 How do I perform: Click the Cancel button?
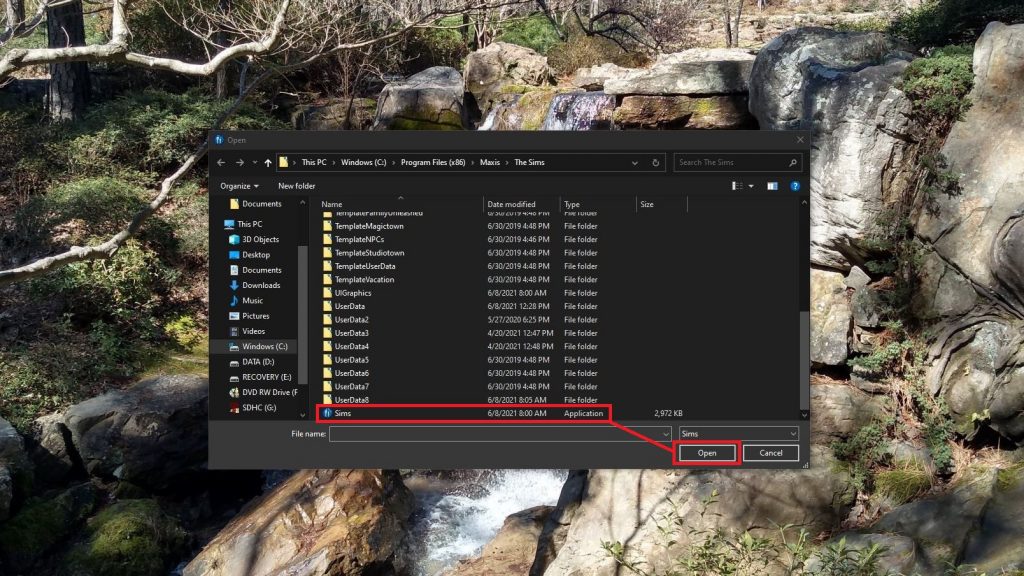(x=771, y=453)
